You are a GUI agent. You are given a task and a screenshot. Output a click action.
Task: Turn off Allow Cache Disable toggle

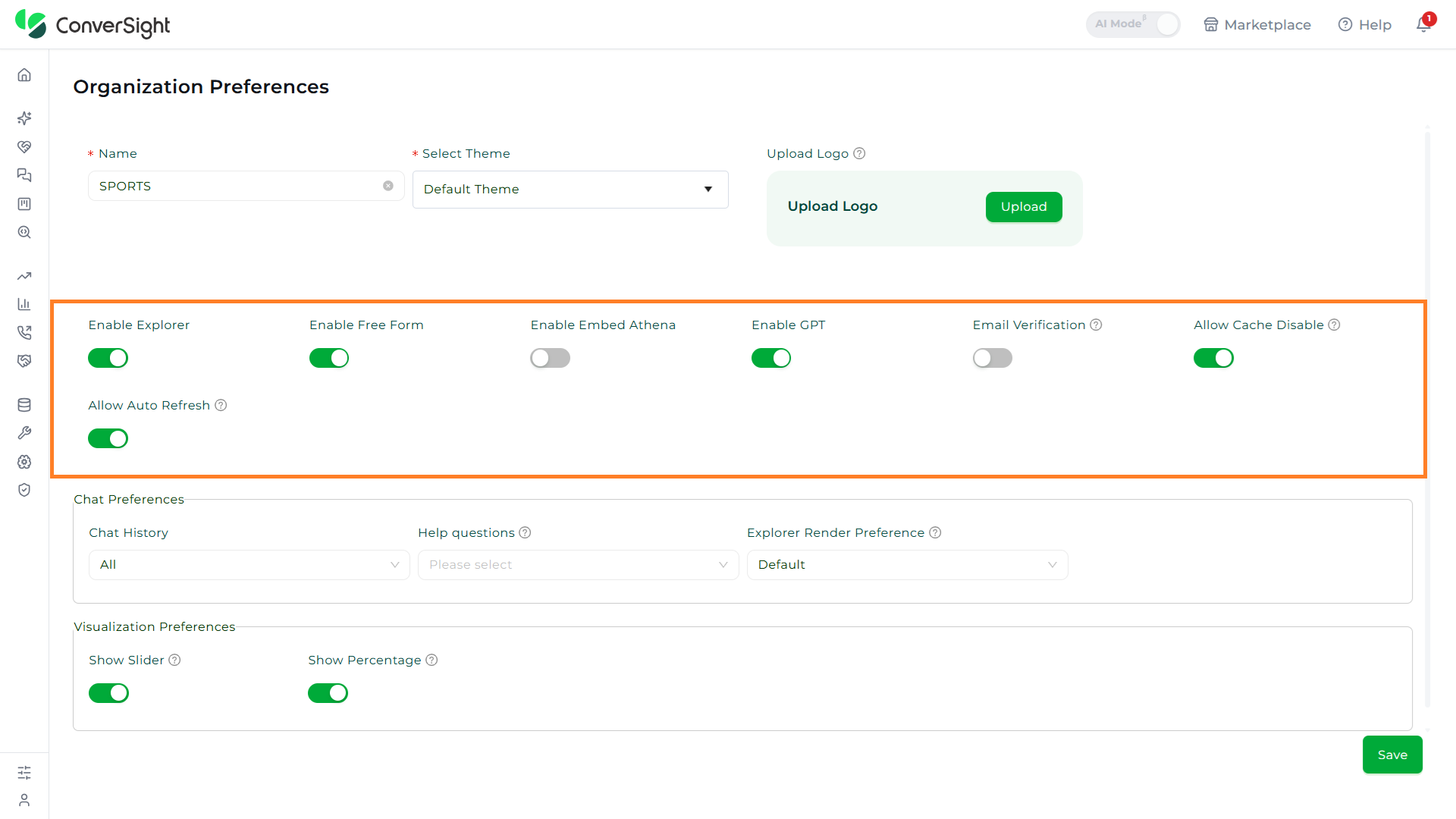[1213, 358]
